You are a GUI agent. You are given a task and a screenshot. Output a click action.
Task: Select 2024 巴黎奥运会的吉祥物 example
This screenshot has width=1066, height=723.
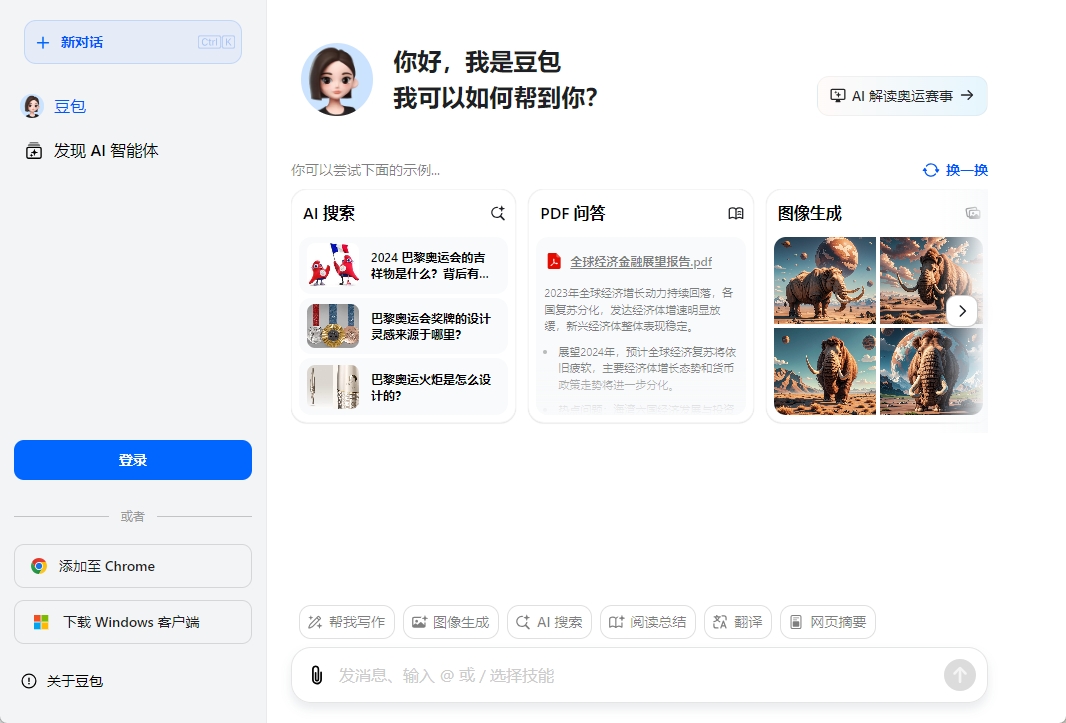pyautogui.click(x=404, y=265)
